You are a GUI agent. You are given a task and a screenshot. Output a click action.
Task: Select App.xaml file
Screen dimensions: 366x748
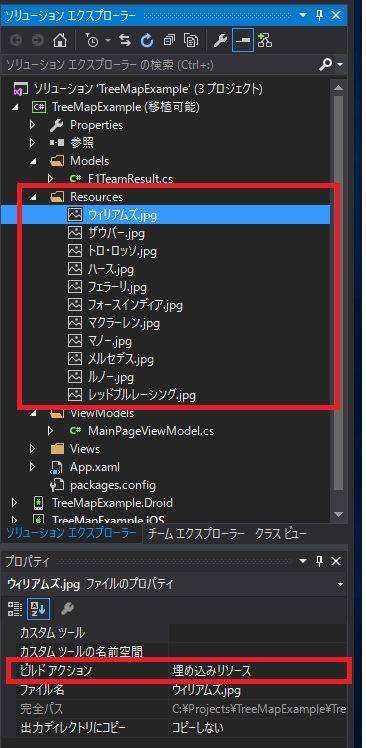(x=95, y=467)
